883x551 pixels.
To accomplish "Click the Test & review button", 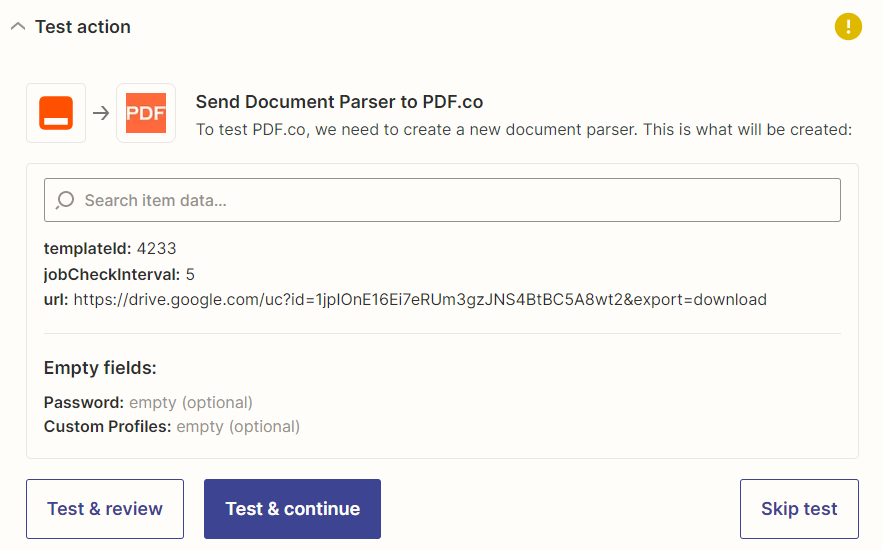I will (x=105, y=509).
